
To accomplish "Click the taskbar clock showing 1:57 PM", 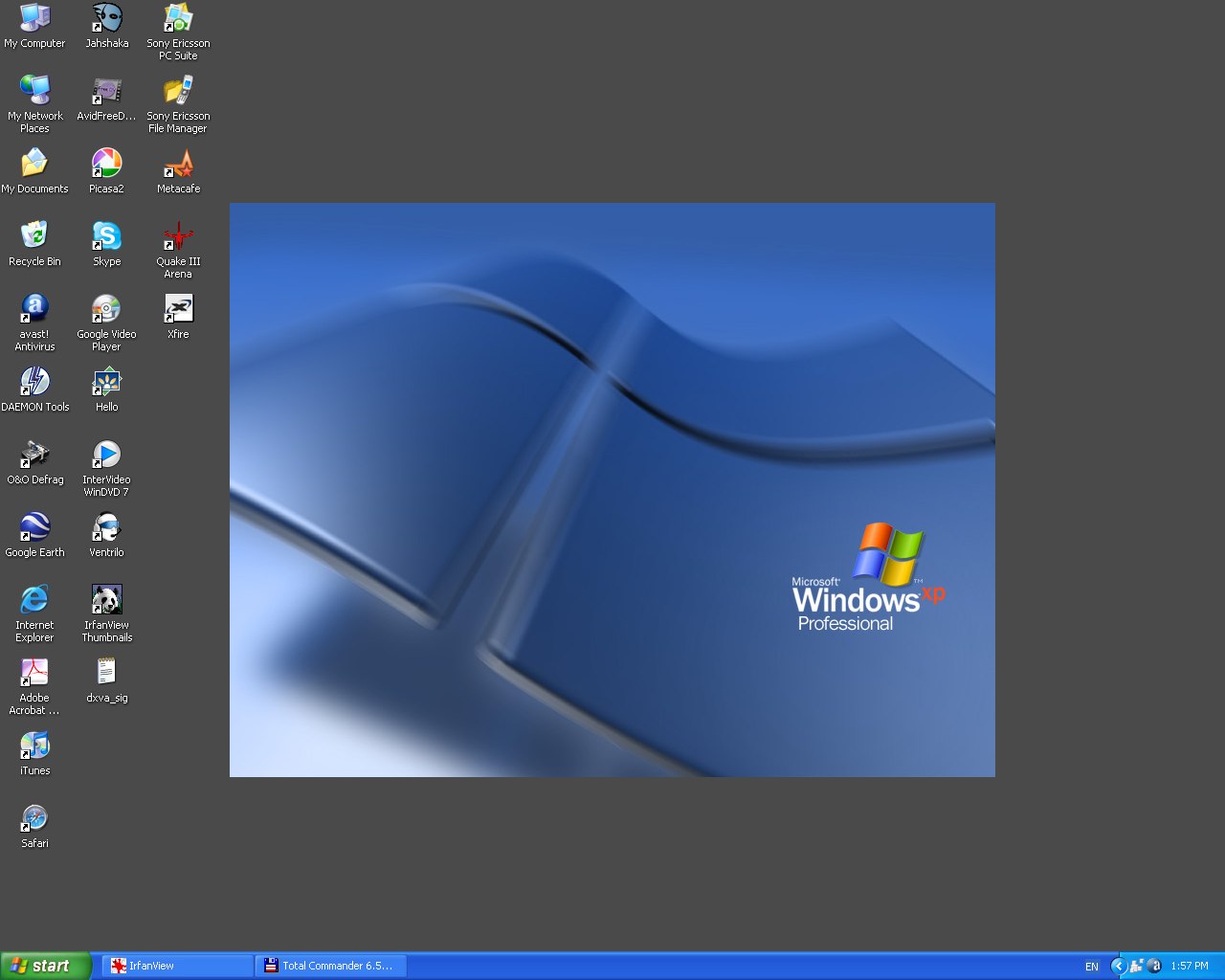I will tap(1190, 967).
